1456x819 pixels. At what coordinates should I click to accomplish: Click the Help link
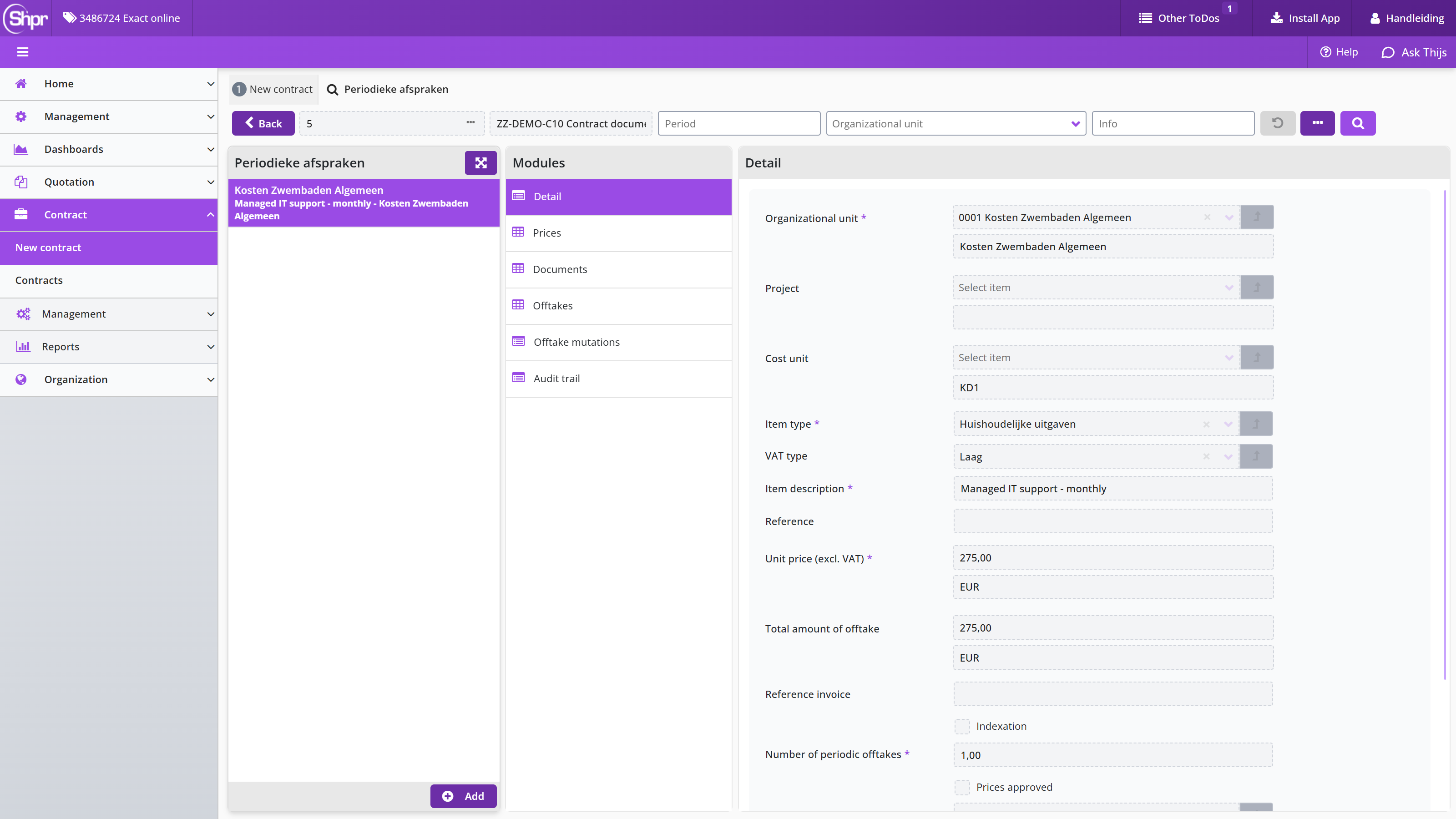1339,52
